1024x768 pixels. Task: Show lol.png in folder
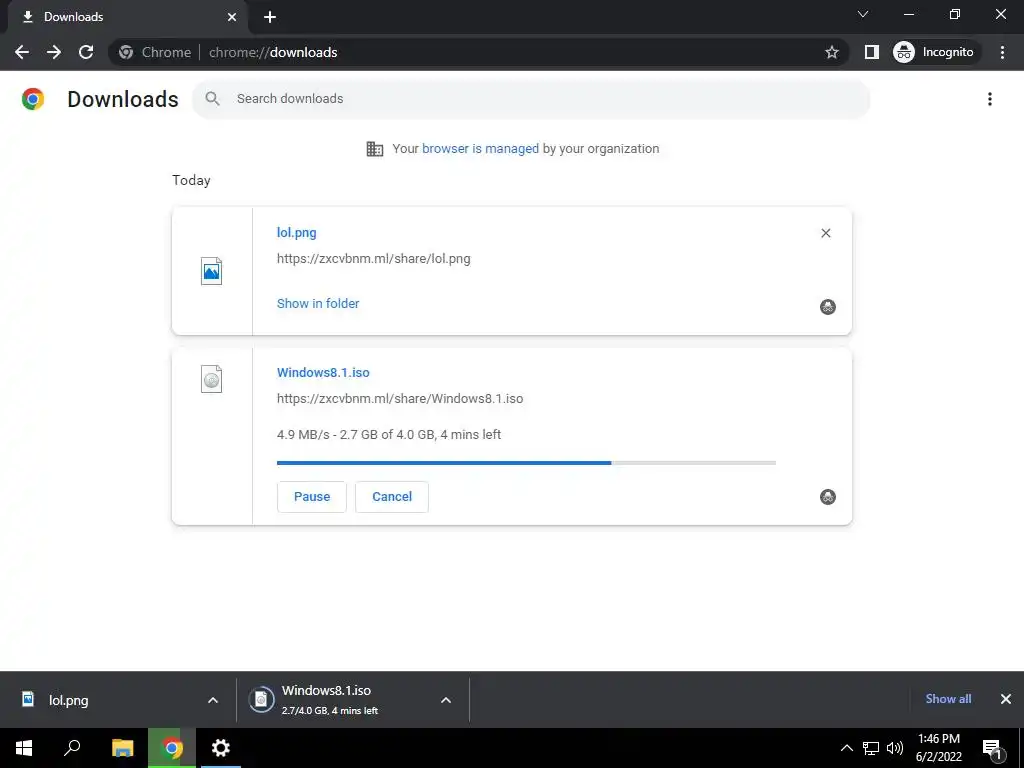click(318, 304)
